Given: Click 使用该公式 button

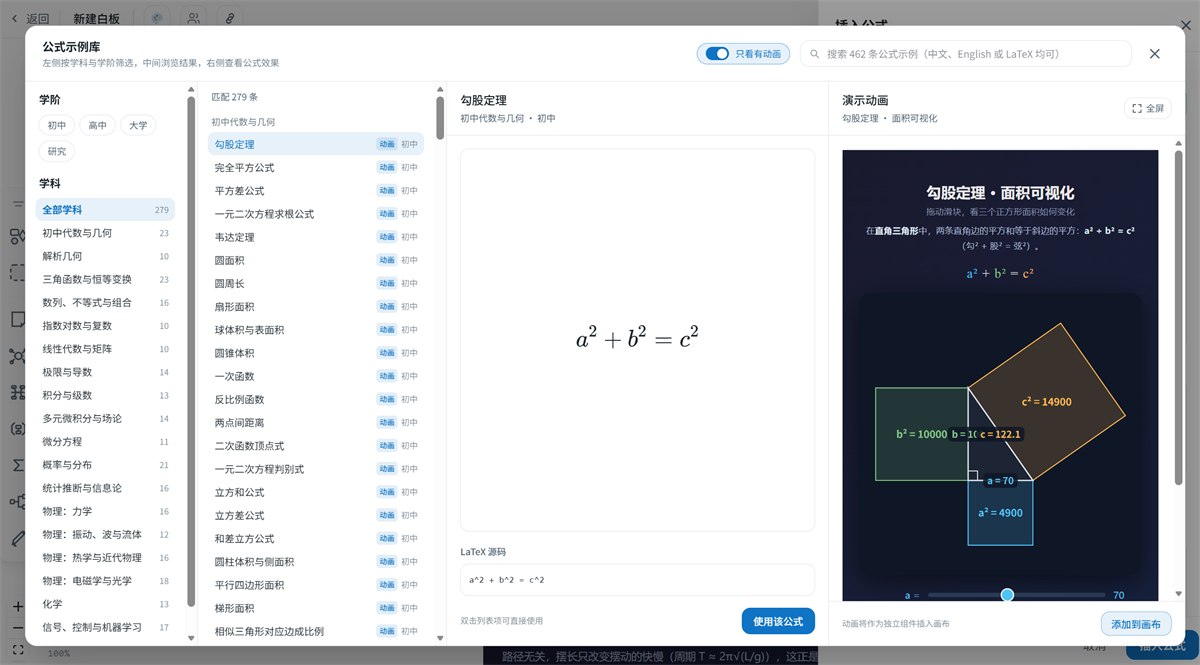Looking at the screenshot, I should (778, 621).
